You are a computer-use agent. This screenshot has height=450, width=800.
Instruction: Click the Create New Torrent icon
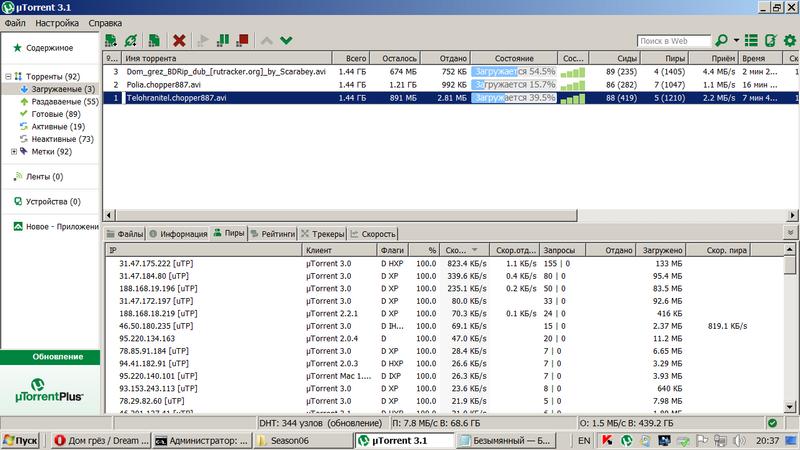click(x=154, y=40)
